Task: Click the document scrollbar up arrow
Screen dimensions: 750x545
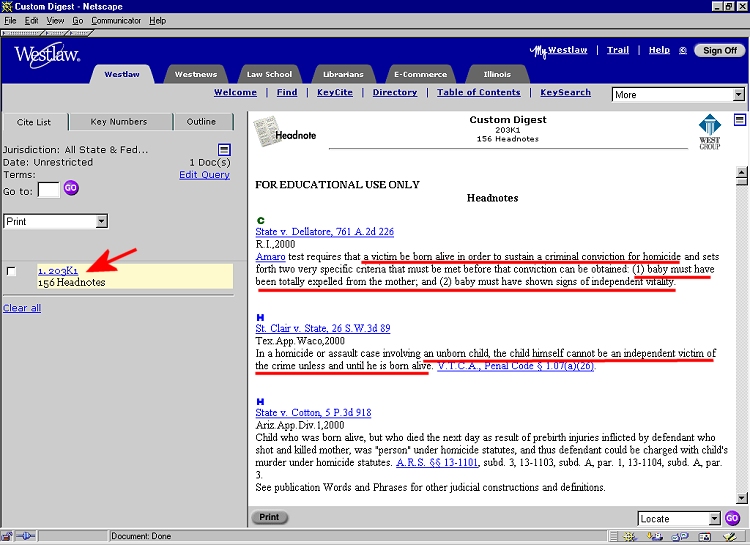Action: (x=741, y=172)
